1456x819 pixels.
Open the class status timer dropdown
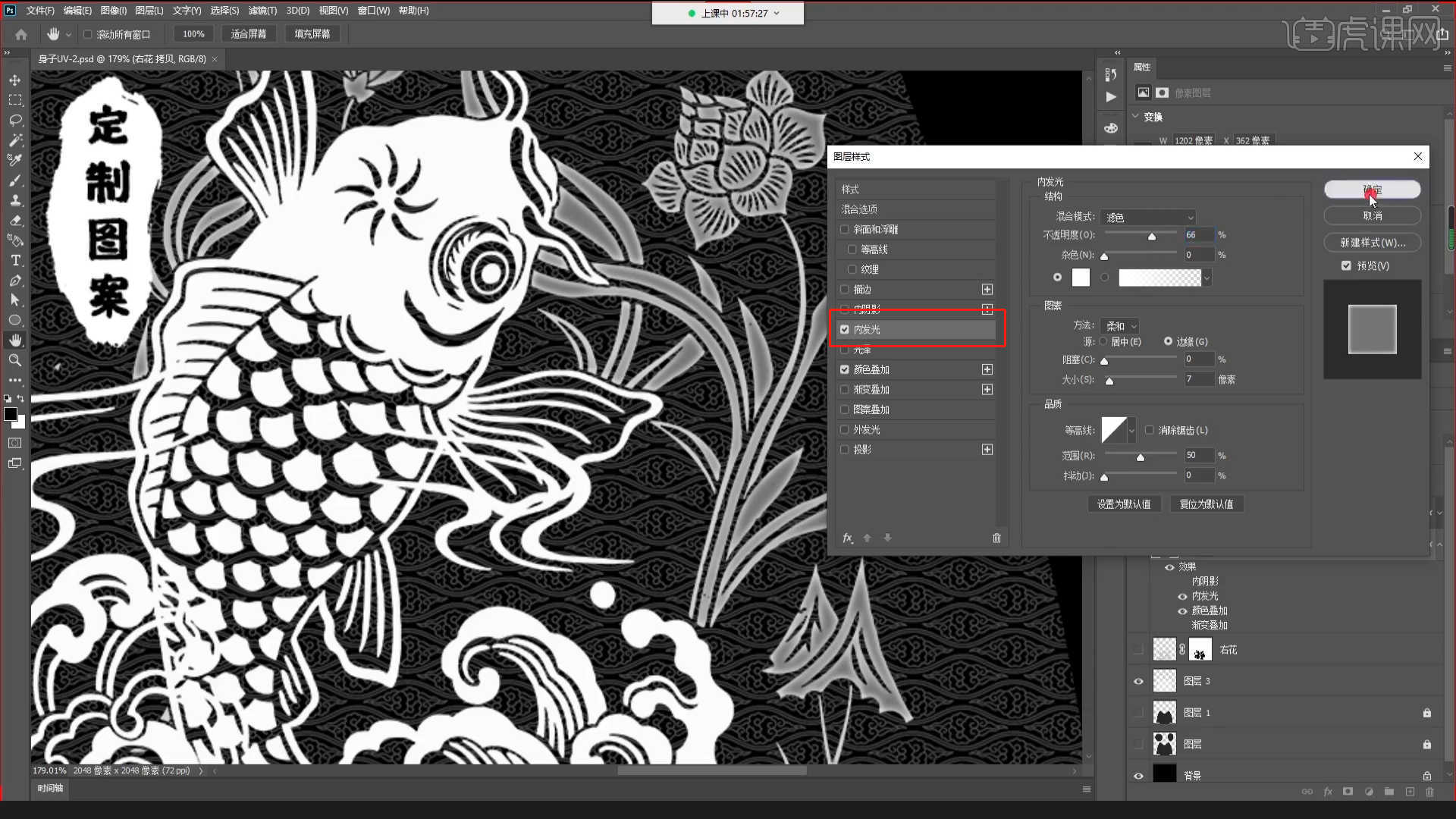(777, 14)
